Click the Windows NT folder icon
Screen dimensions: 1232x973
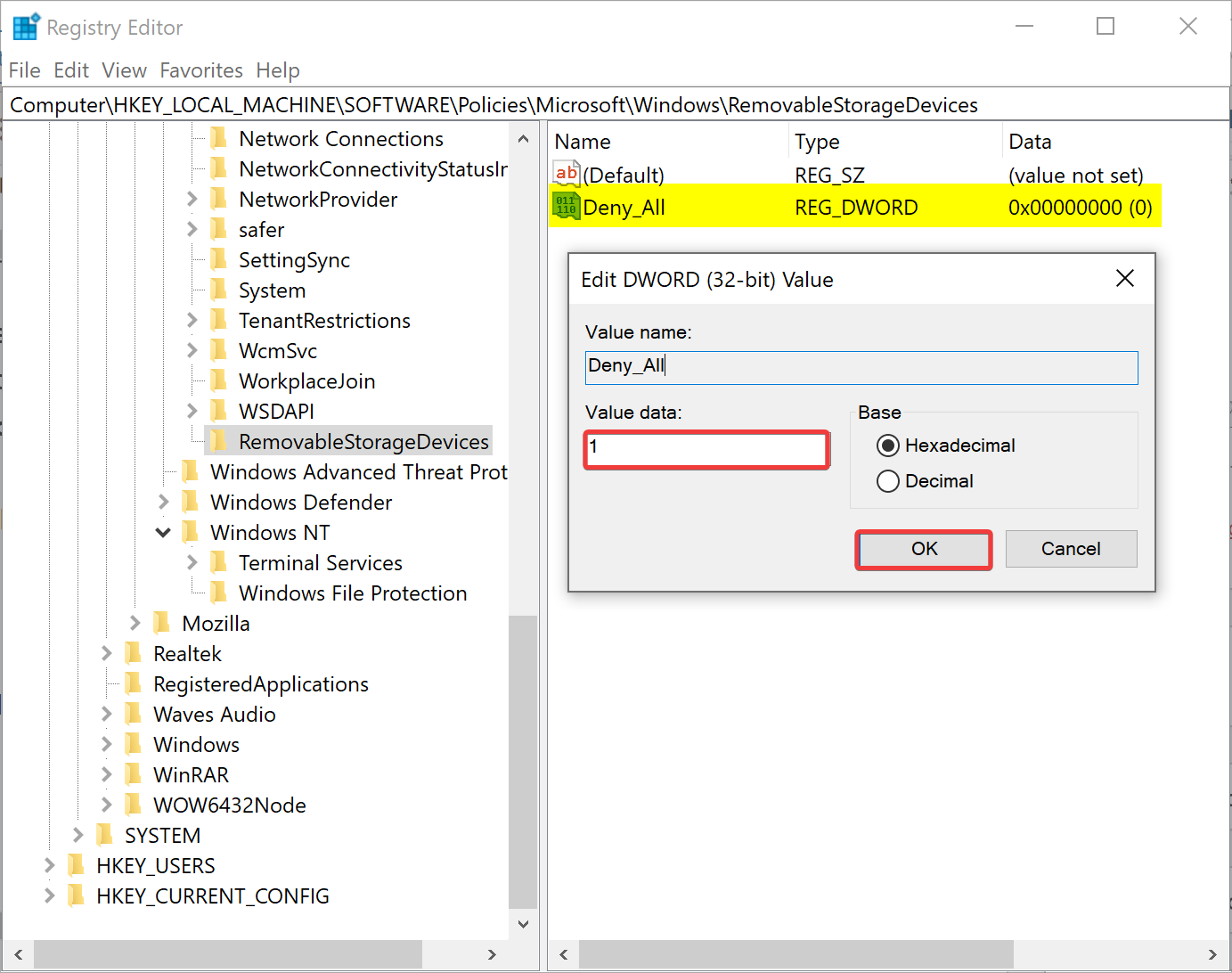click(x=190, y=532)
